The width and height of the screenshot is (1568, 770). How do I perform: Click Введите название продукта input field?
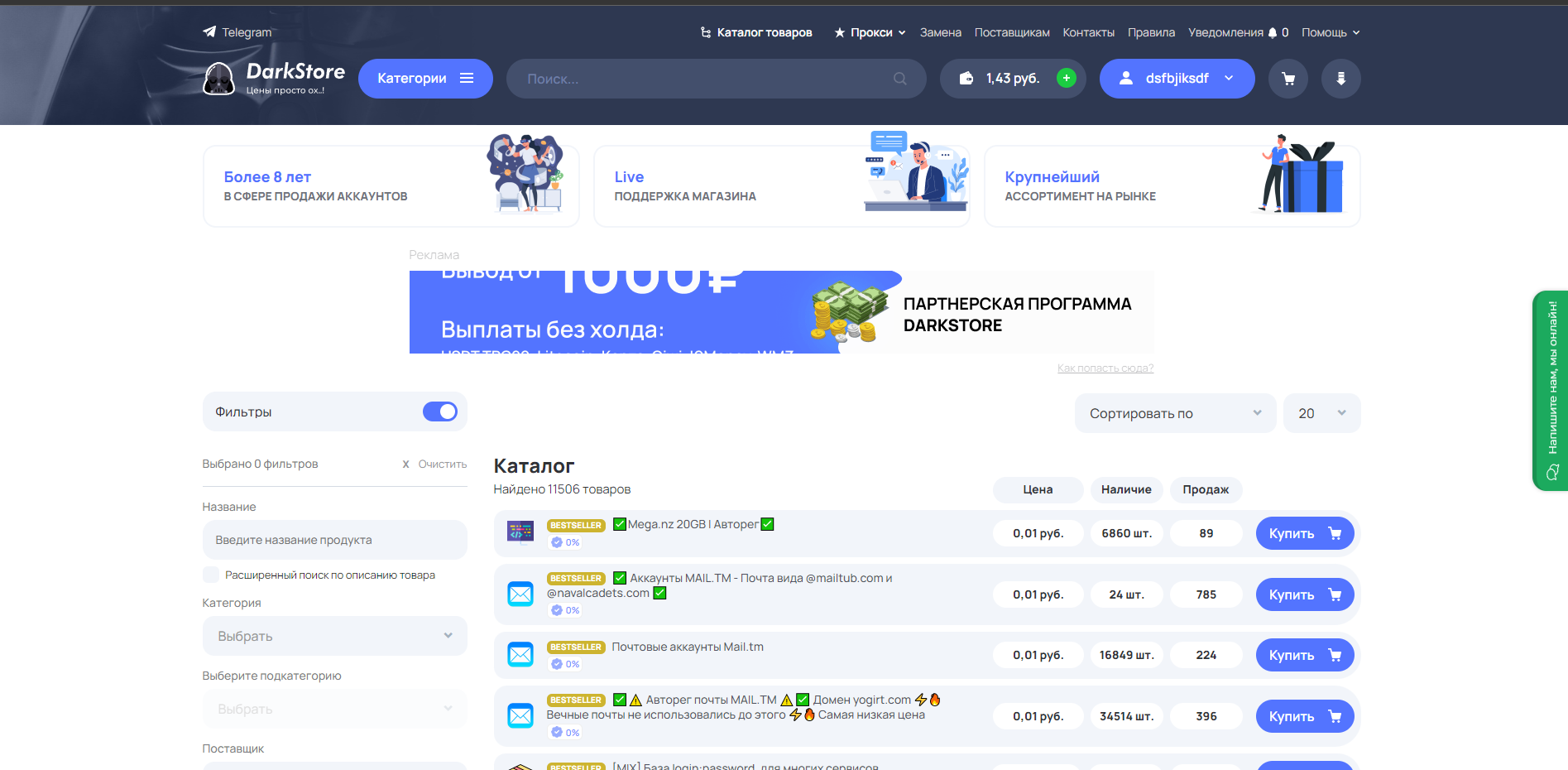(x=335, y=540)
